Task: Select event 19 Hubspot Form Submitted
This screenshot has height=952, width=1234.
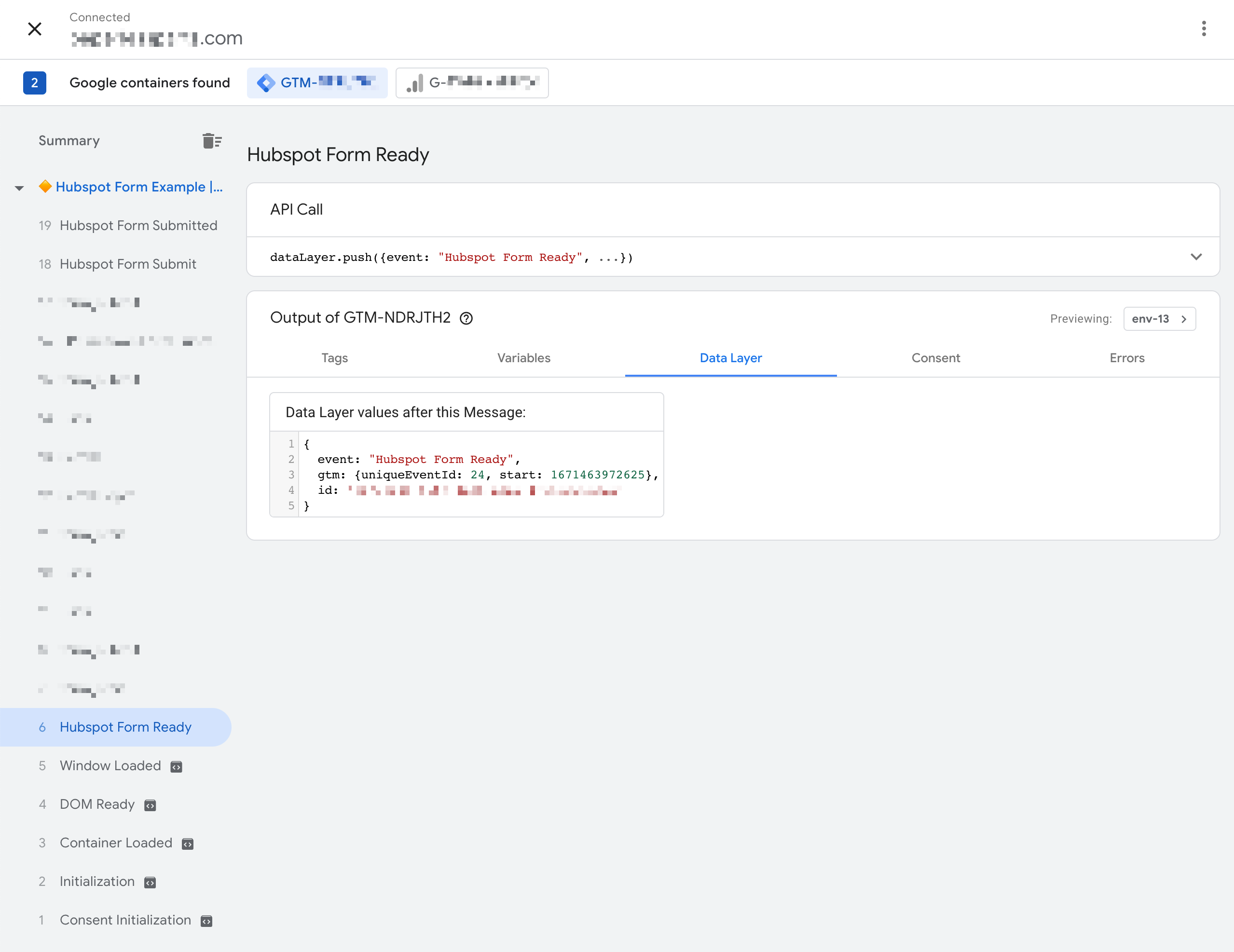Action: click(128, 225)
